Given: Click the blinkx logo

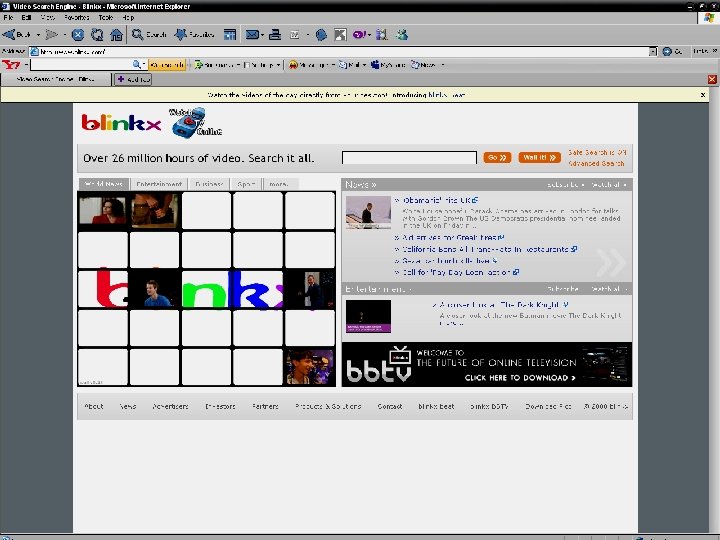Looking at the screenshot, I should click(x=121, y=123).
